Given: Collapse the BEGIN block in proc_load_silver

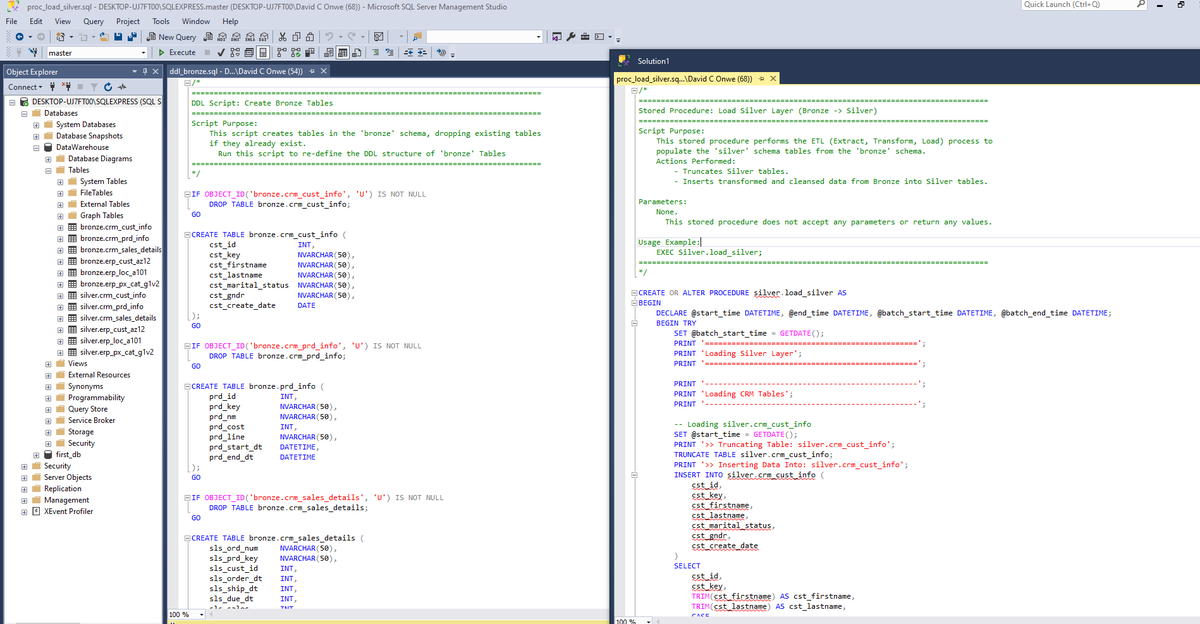Looking at the screenshot, I should pyautogui.click(x=635, y=302).
